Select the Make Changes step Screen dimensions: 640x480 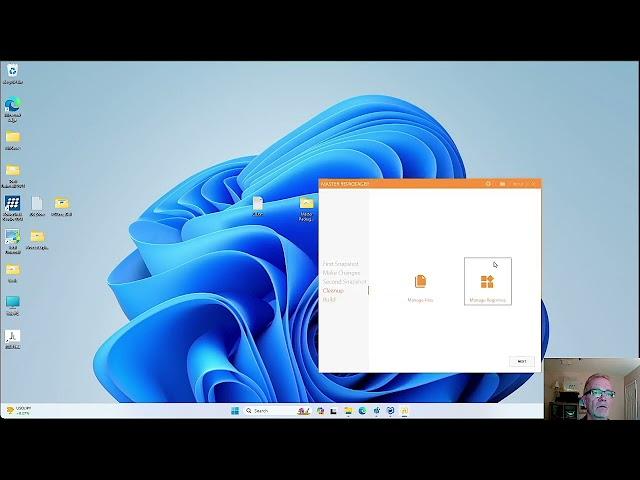[341, 273]
